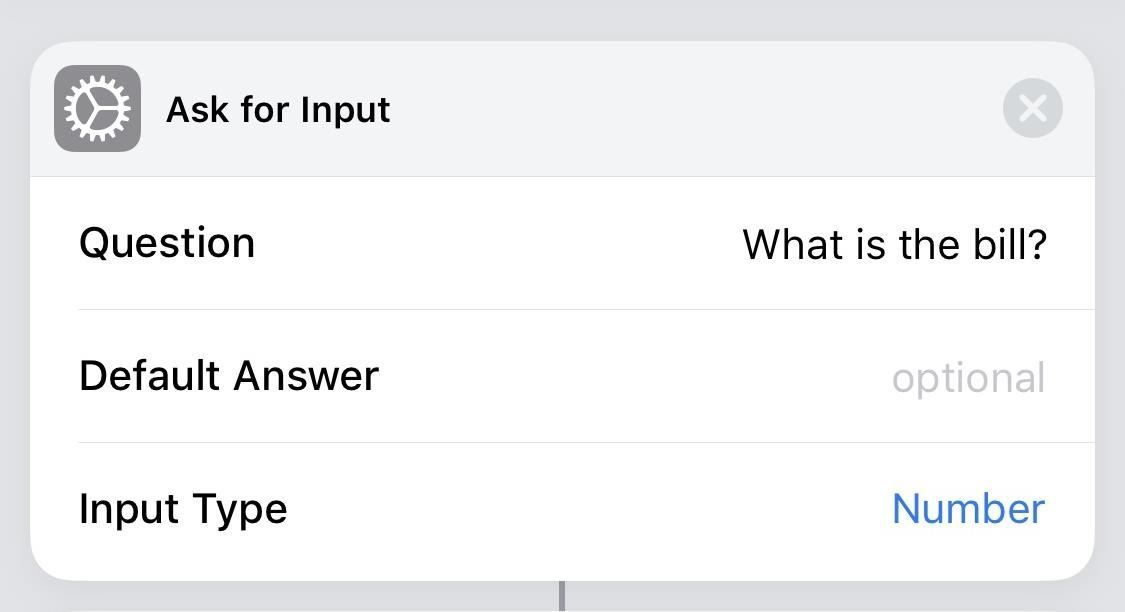Viewport: 1125px width, 612px height.
Task: Remove the action with the X button
Action: (x=1032, y=108)
